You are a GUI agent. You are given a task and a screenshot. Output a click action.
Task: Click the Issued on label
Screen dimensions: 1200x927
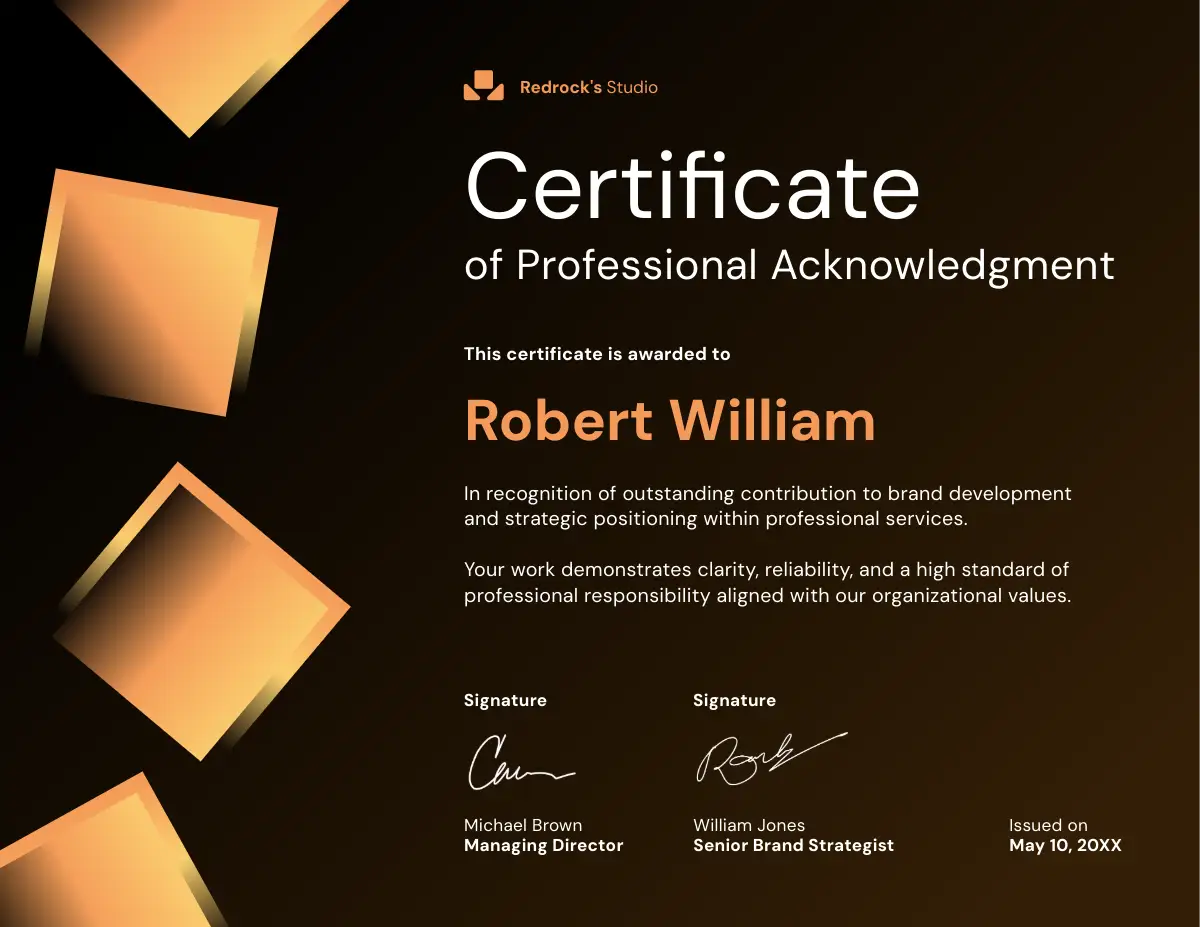(x=1048, y=825)
